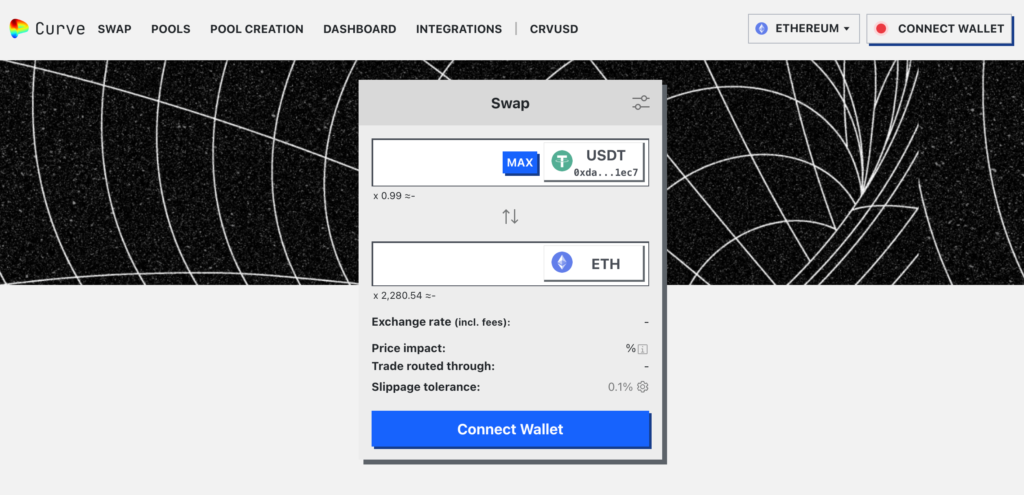Open swap settings sliders icon
Image resolution: width=1024 pixels, height=495 pixels.
point(641,103)
